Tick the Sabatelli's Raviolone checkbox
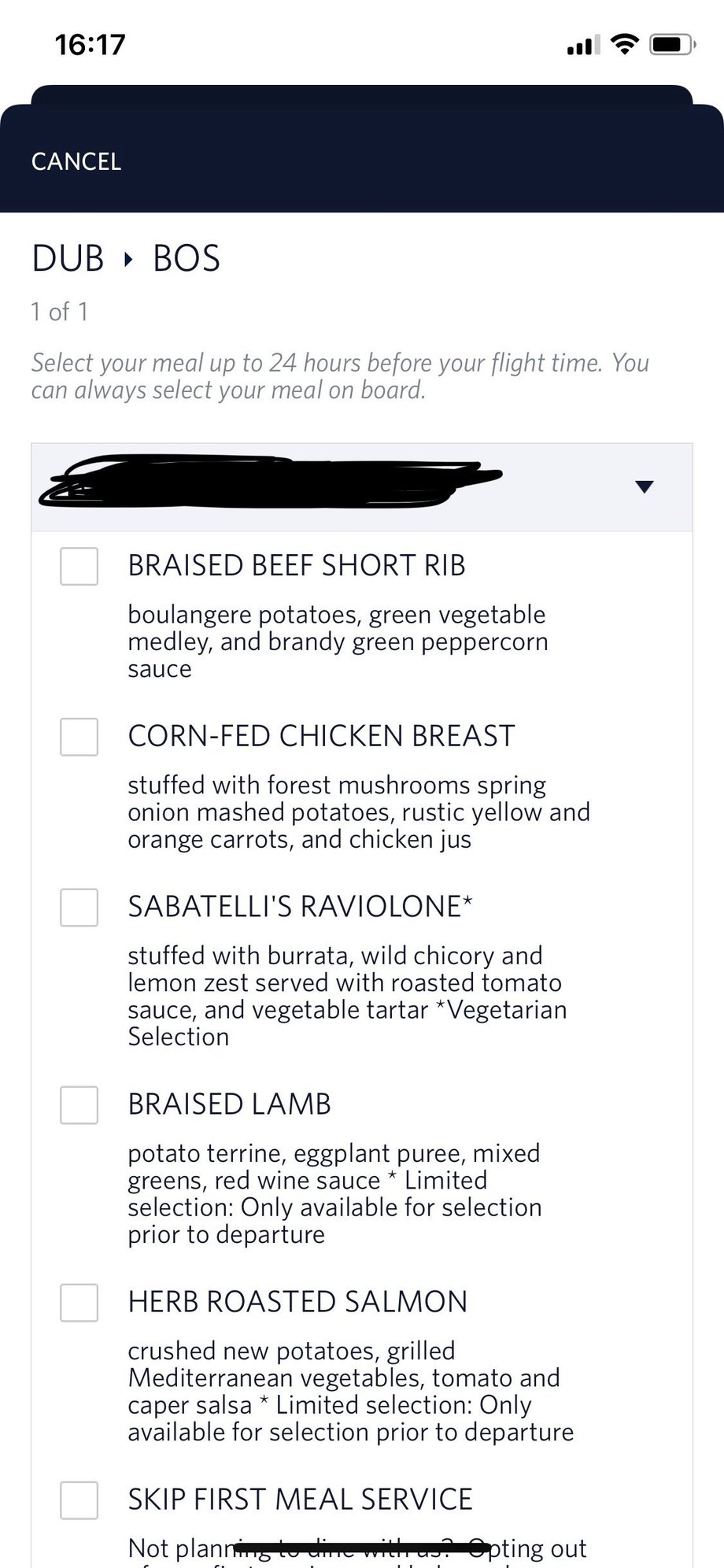724x1568 pixels. click(79, 908)
